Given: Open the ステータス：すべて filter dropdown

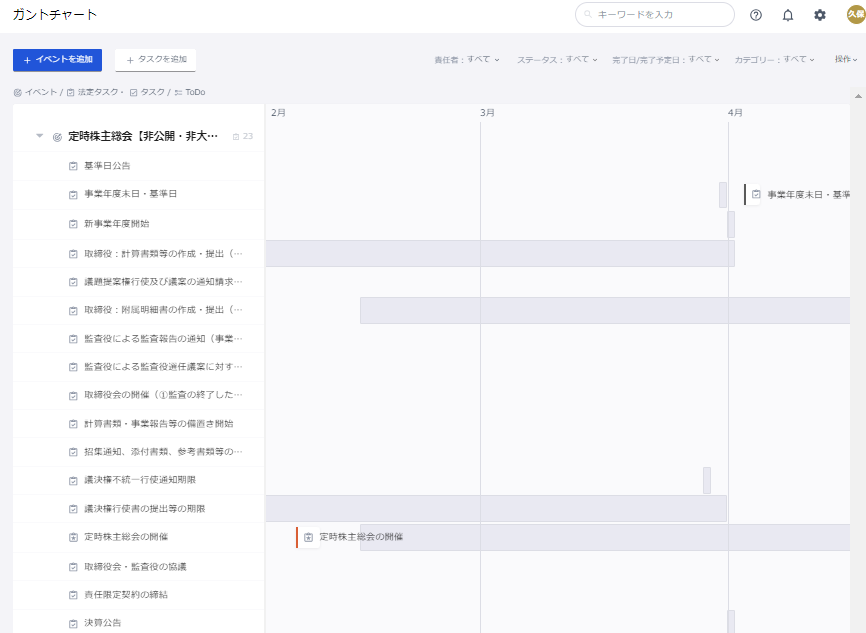Looking at the screenshot, I should click(x=557, y=60).
